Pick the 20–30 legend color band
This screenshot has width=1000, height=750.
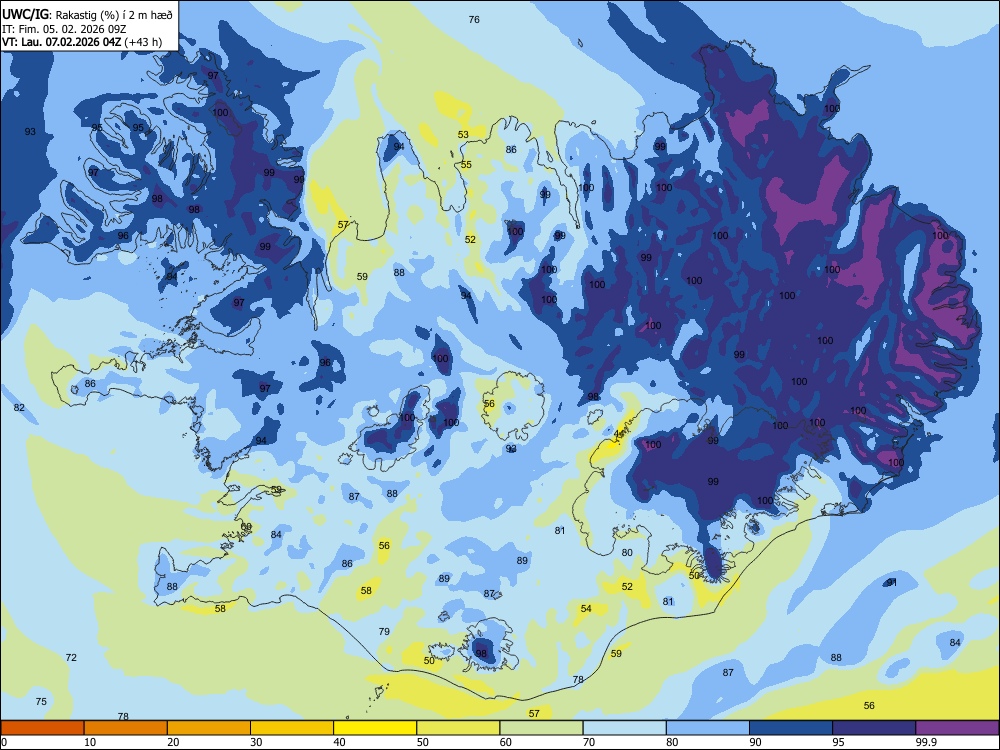[209, 728]
